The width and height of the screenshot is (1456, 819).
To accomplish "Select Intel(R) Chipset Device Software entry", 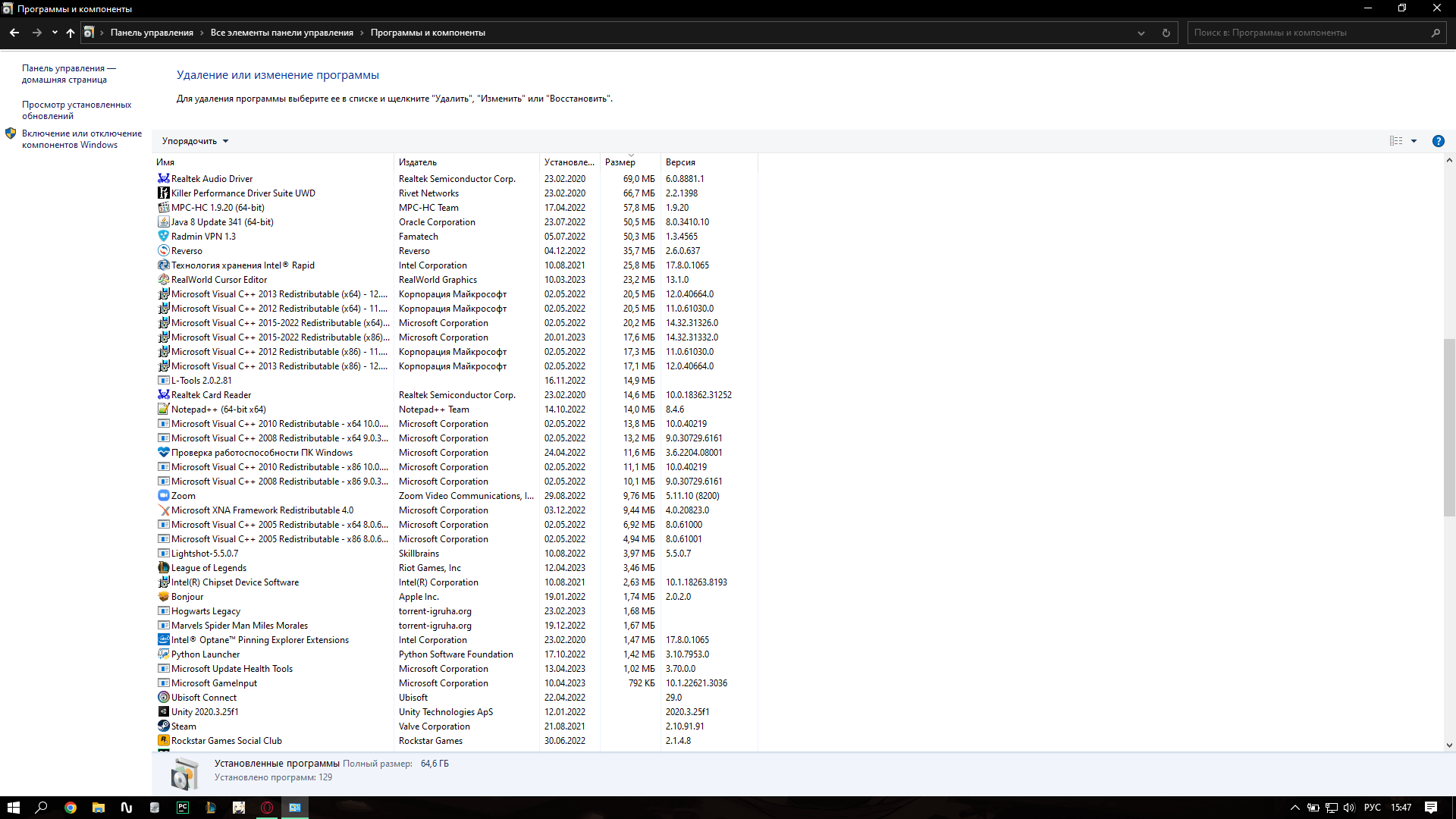I will point(455,582).
